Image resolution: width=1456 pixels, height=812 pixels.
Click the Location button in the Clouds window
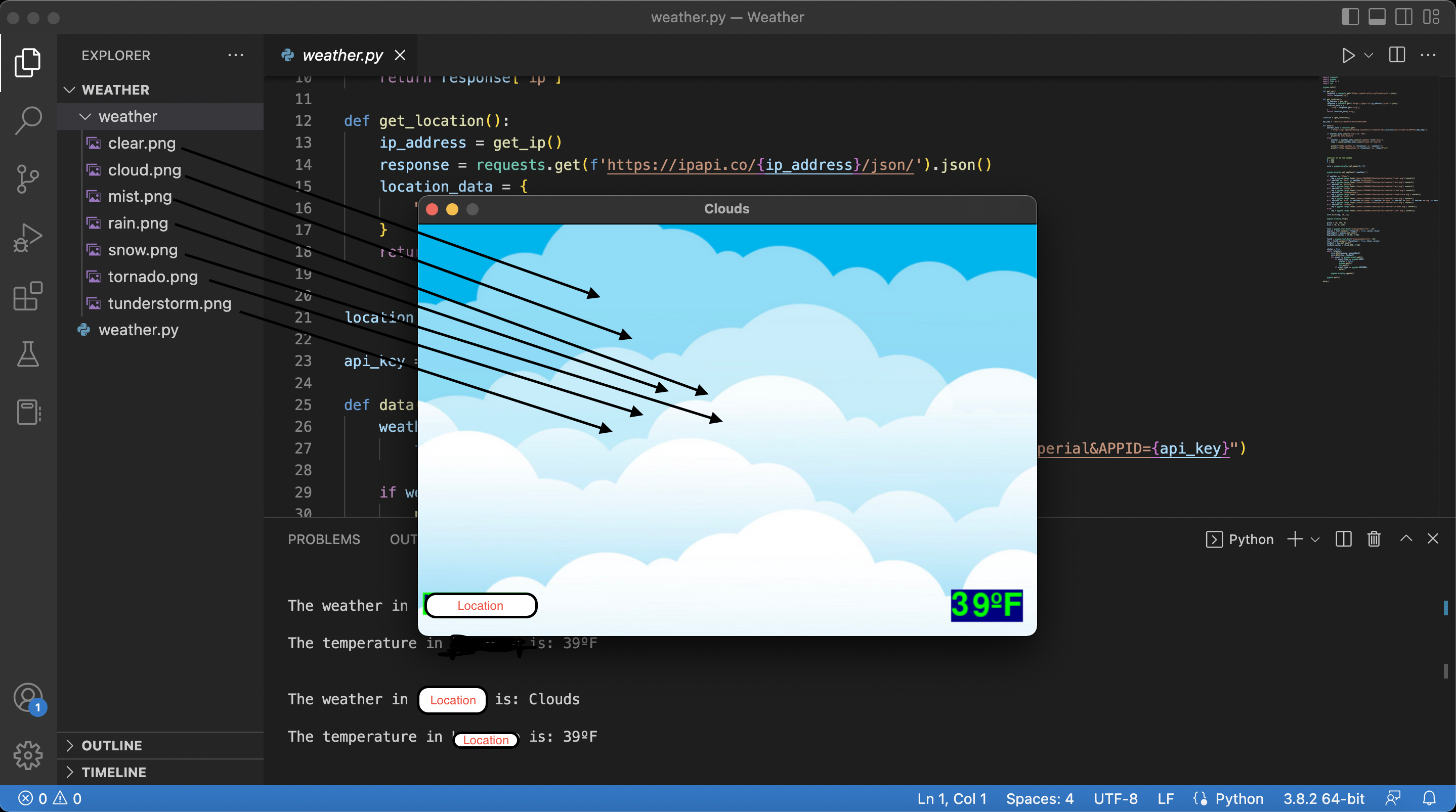click(481, 605)
